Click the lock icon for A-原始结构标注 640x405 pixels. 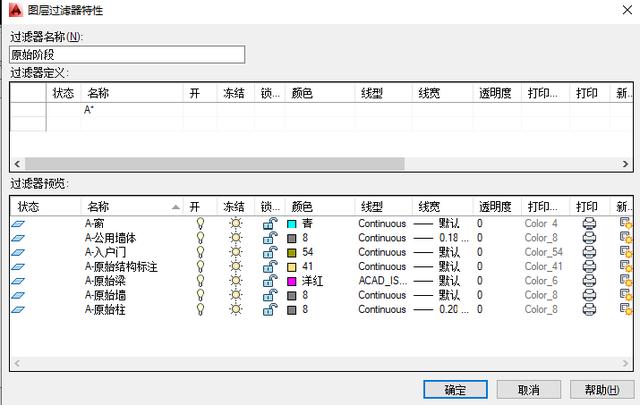point(270,266)
